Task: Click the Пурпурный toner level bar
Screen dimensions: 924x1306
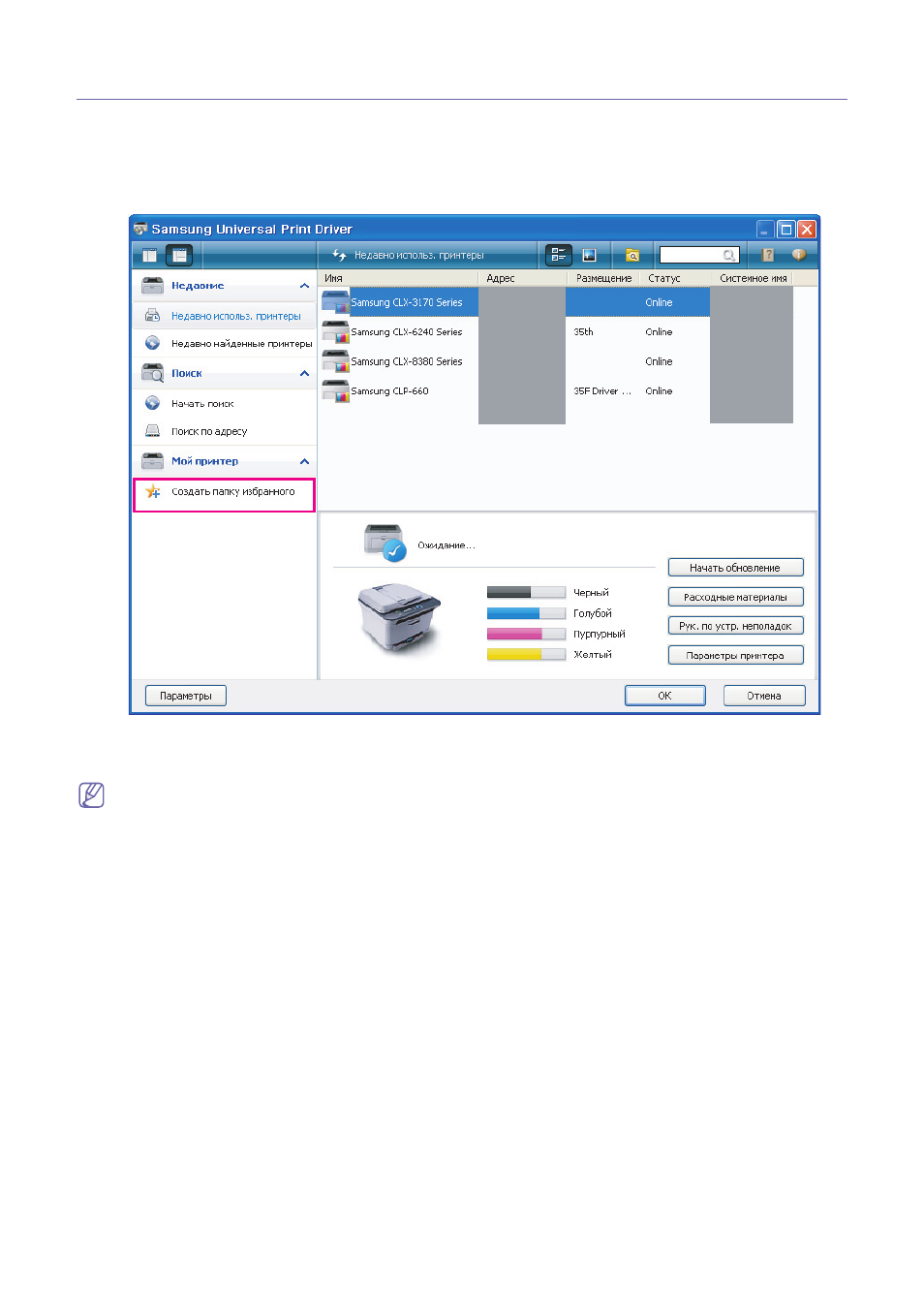Action: [x=526, y=634]
